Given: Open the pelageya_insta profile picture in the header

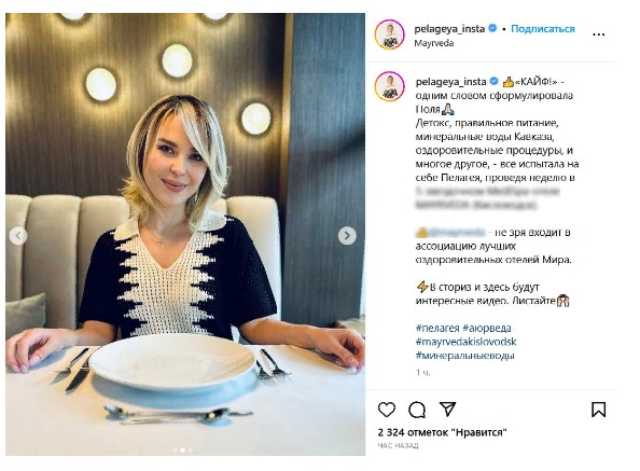Looking at the screenshot, I should click(x=389, y=35).
